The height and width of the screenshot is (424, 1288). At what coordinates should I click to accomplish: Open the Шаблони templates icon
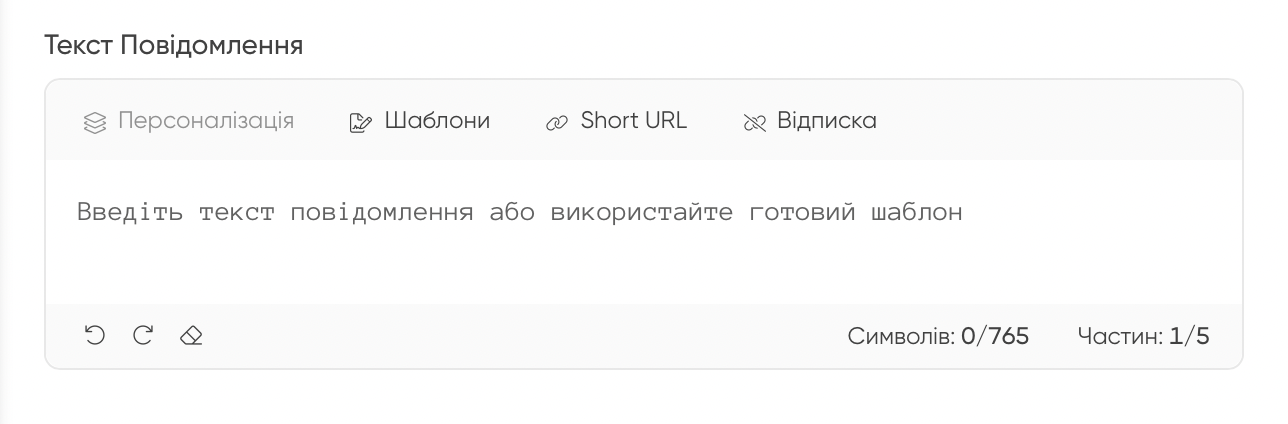360,123
